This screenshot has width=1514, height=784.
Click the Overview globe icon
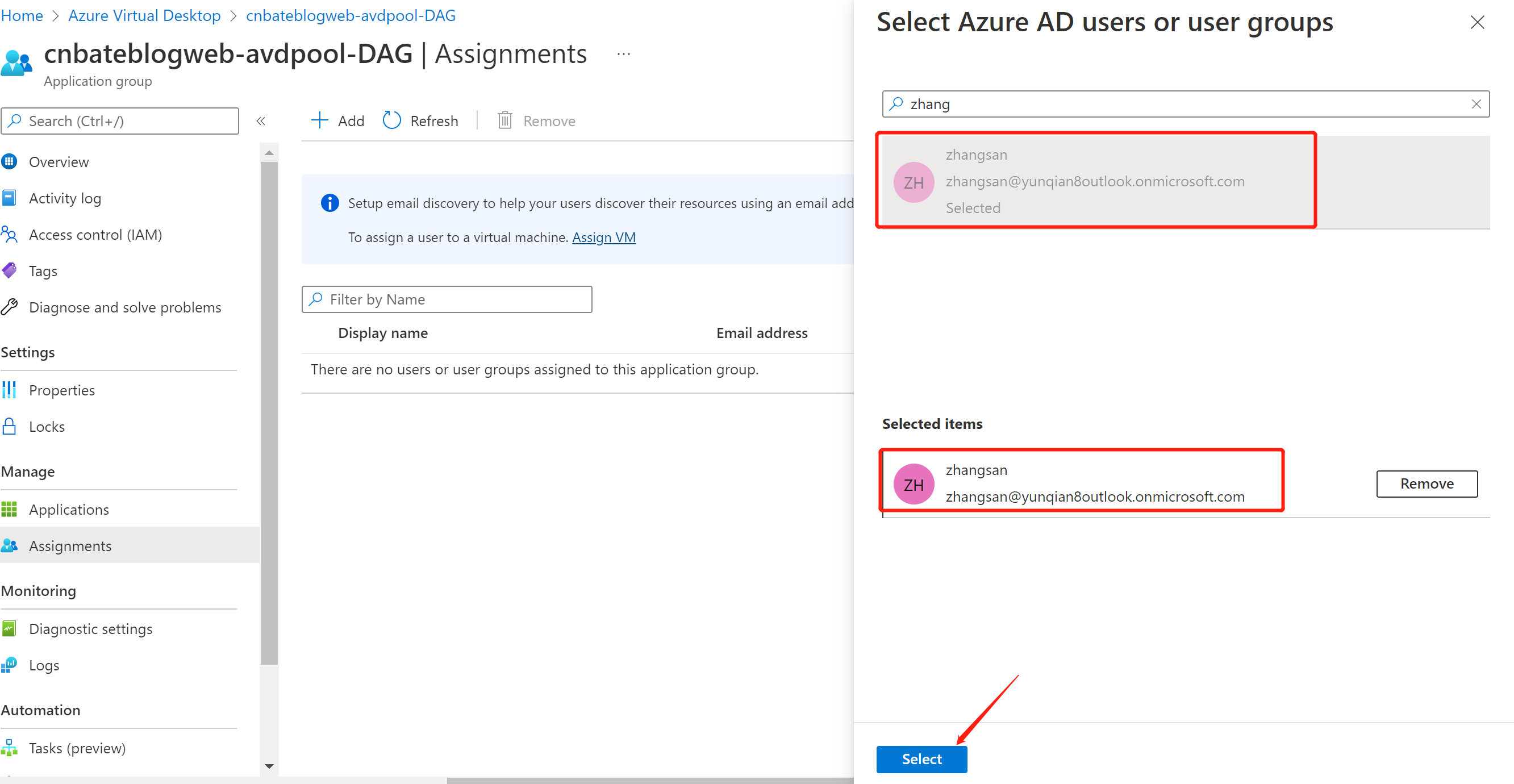click(x=9, y=161)
